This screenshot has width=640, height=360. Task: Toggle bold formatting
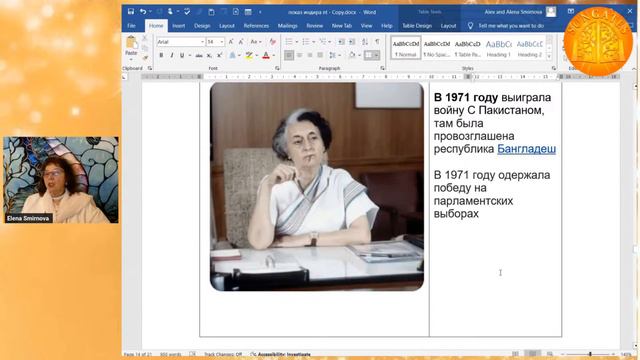(161, 55)
